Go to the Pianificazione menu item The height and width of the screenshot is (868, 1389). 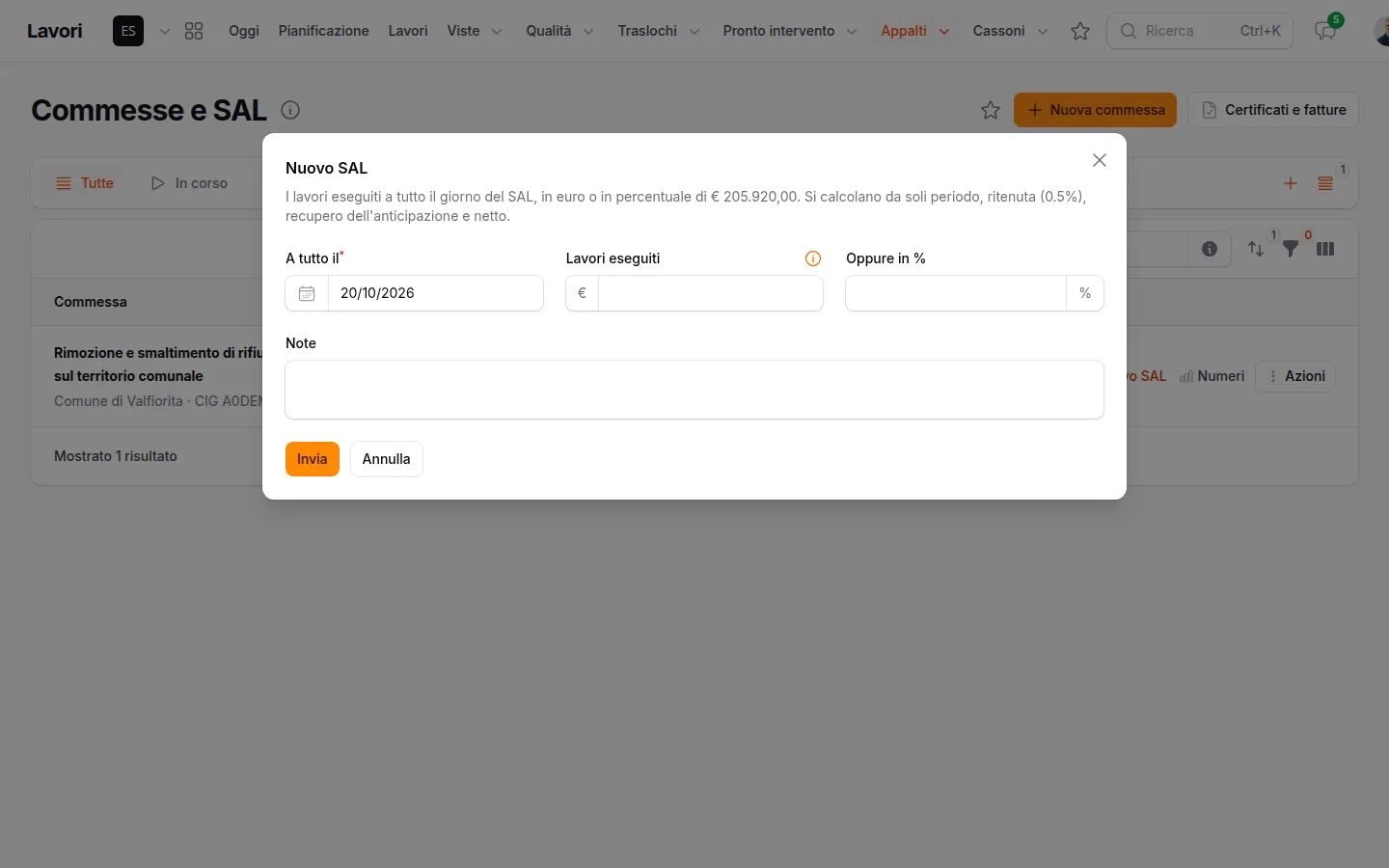click(323, 31)
